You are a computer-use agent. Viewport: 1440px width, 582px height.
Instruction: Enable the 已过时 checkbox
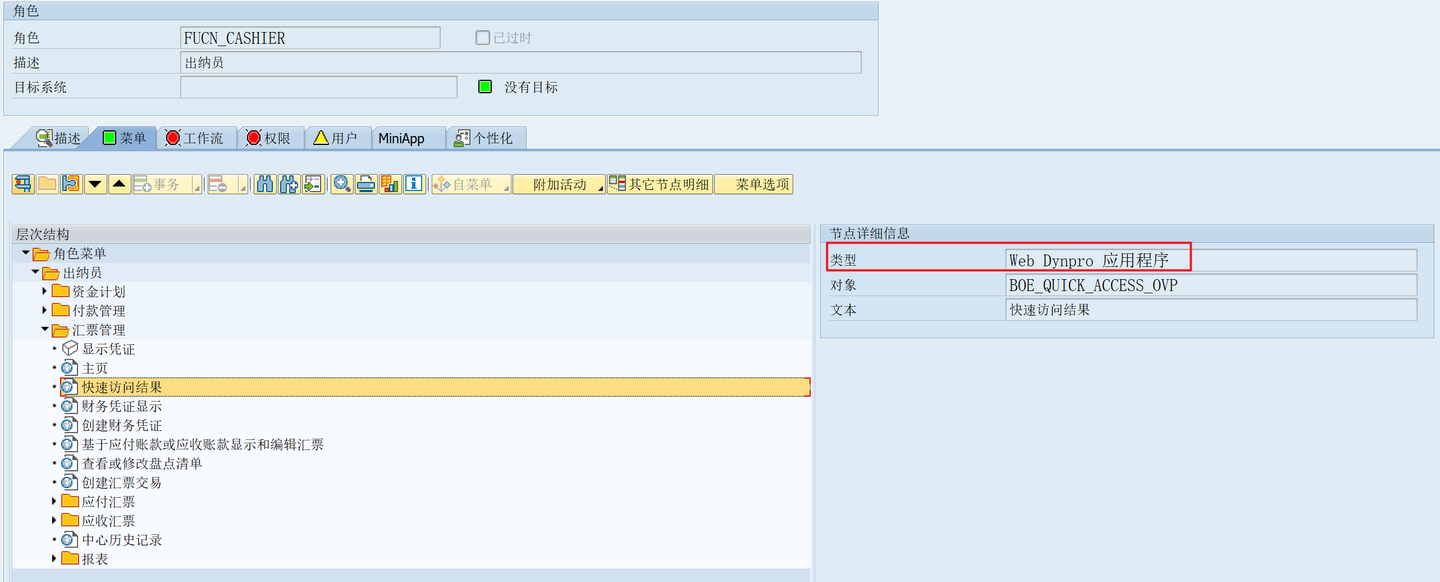(482, 37)
